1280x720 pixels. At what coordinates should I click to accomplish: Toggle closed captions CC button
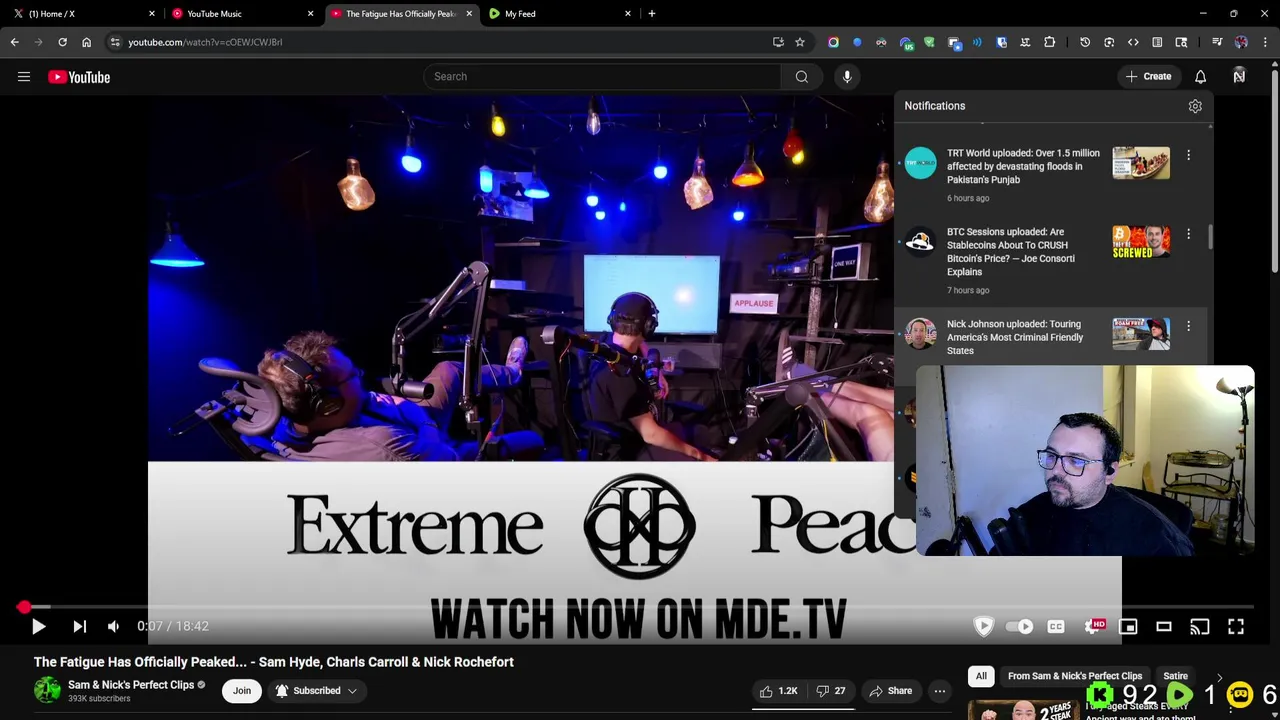coord(1056,626)
